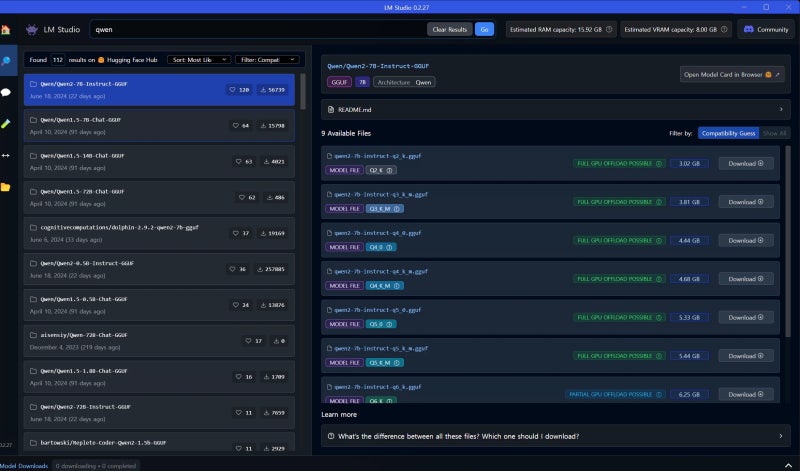Click heart likes icon on Qwen2-7B-Instruct-GGUF result
The height and width of the screenshot is (471, 800).
point(232,90)
